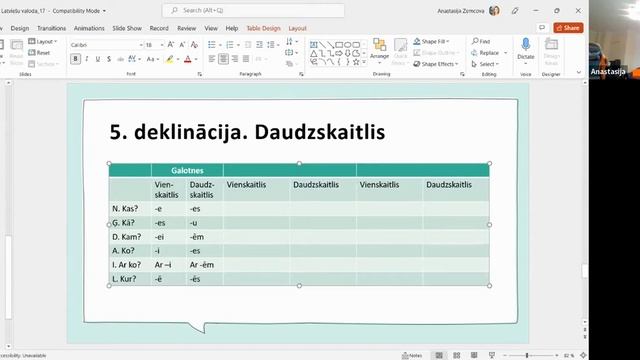The image size is (640, 360).
Task: Toggle Bold formatting
Action: 75,59
